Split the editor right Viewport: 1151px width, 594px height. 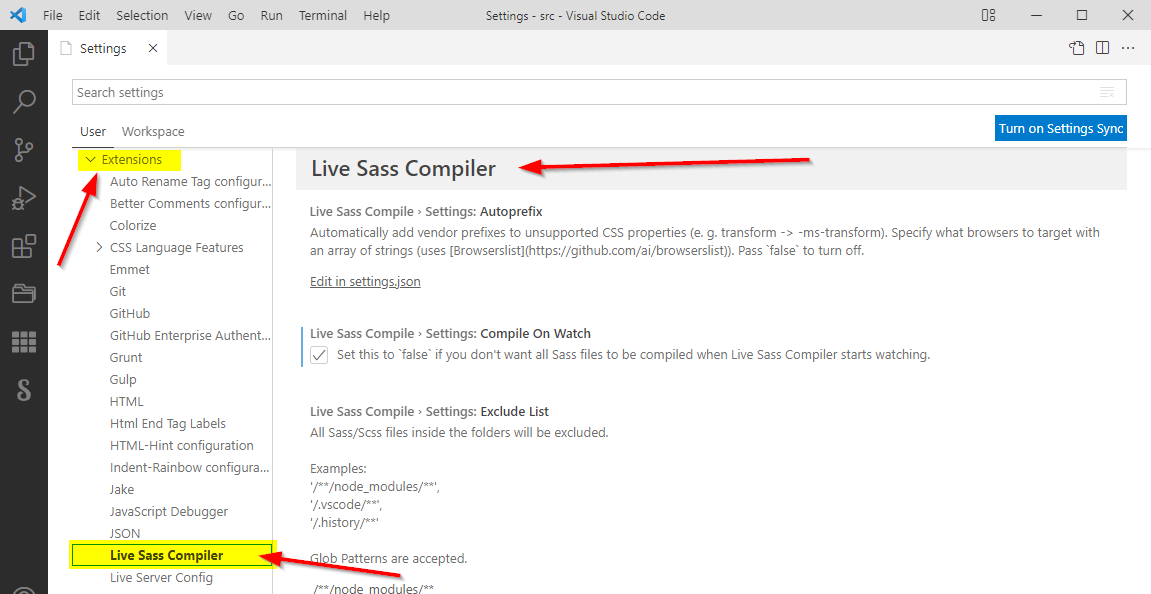[x=1102, y=48]
